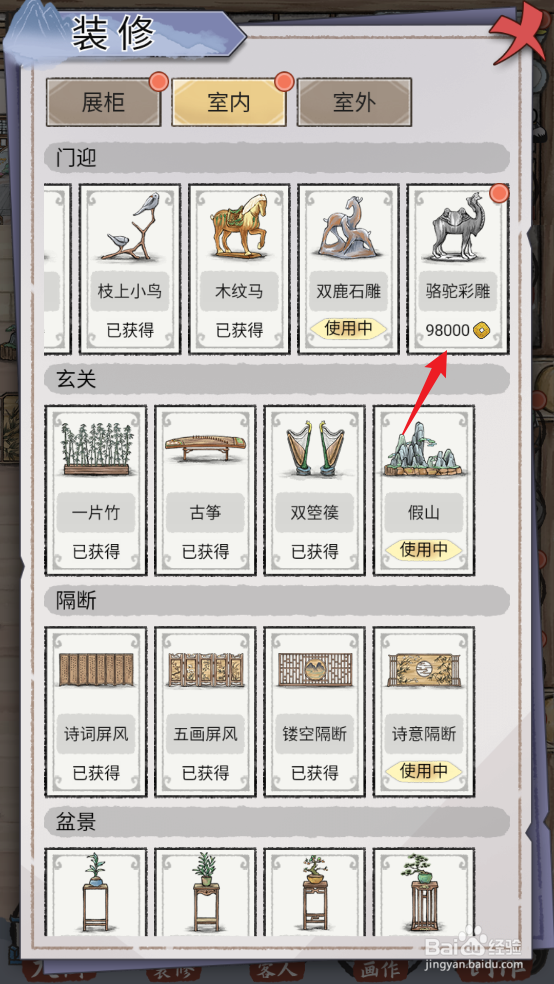Switch to the 室外 tab
Viewport: 554px width, 984px height.
pyautogui.click(x=354, y=102)
